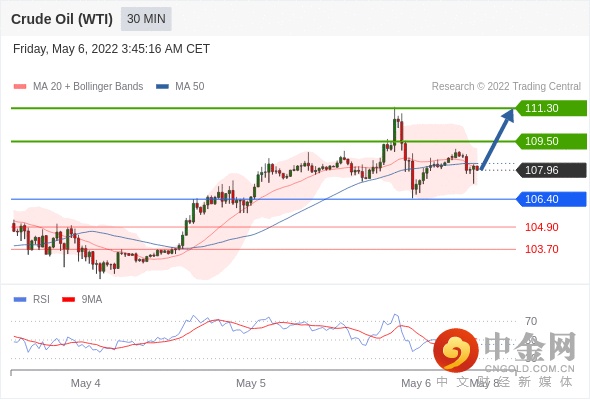The image size is (590, 400).
Task: Click the 30 MIN timeframe button
Action: (x=146, y=19)
